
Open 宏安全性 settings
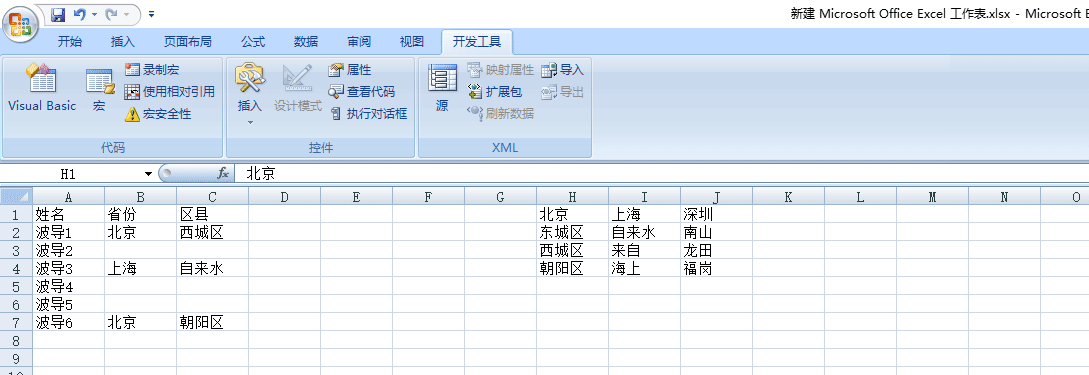click(158, 114)
